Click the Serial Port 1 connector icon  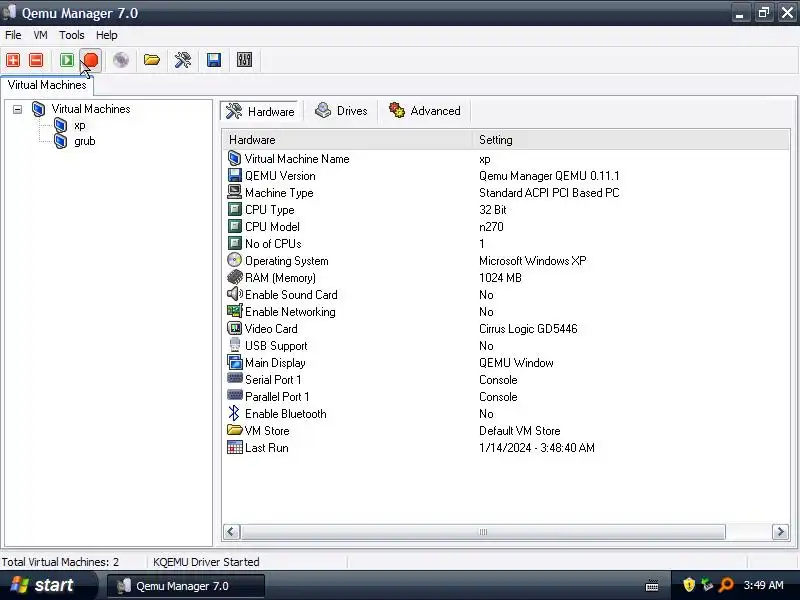(x=235, y=378)
